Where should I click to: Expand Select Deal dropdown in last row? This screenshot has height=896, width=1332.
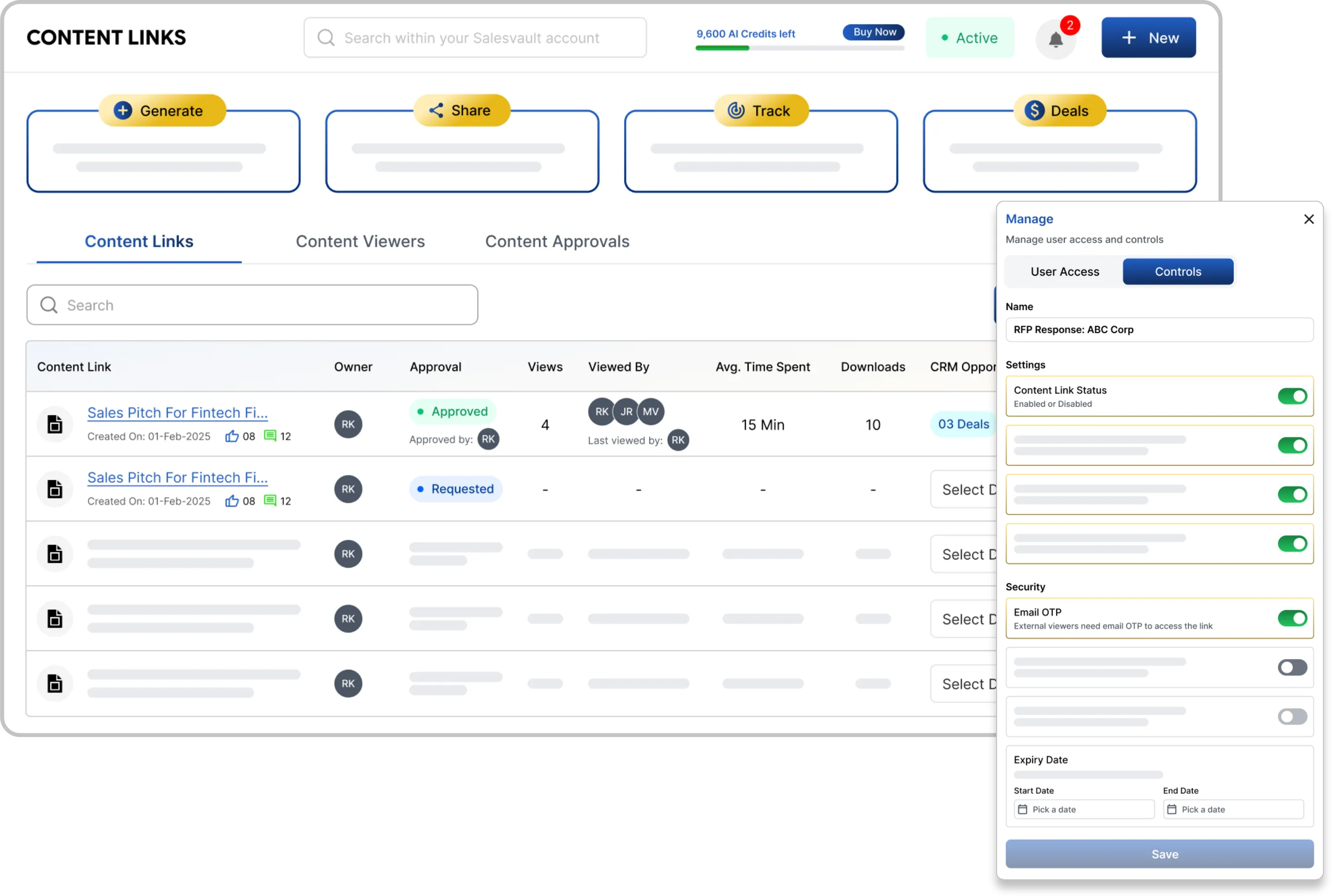click(964, 684)
